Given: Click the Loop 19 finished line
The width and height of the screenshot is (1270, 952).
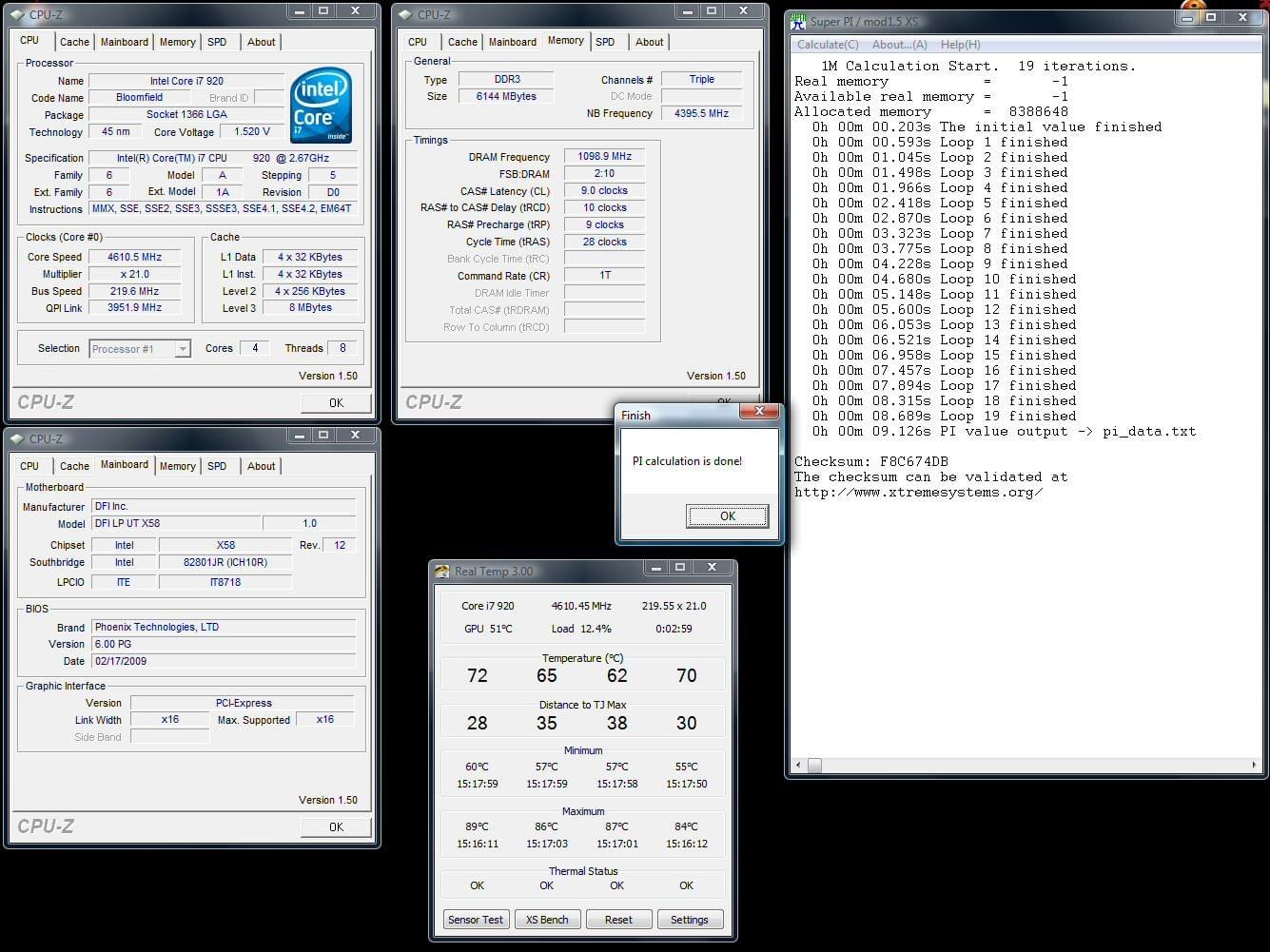Looking at the screenshot, I should [x=944, y=417].
